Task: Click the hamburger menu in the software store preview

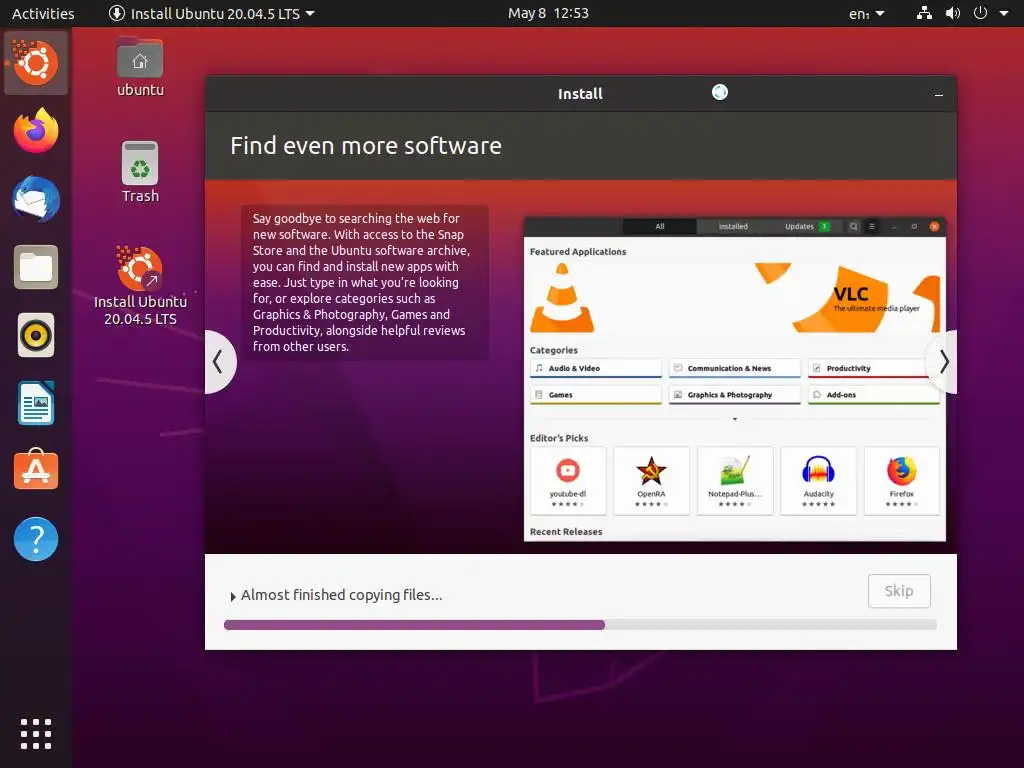Action: pos(871,227)
